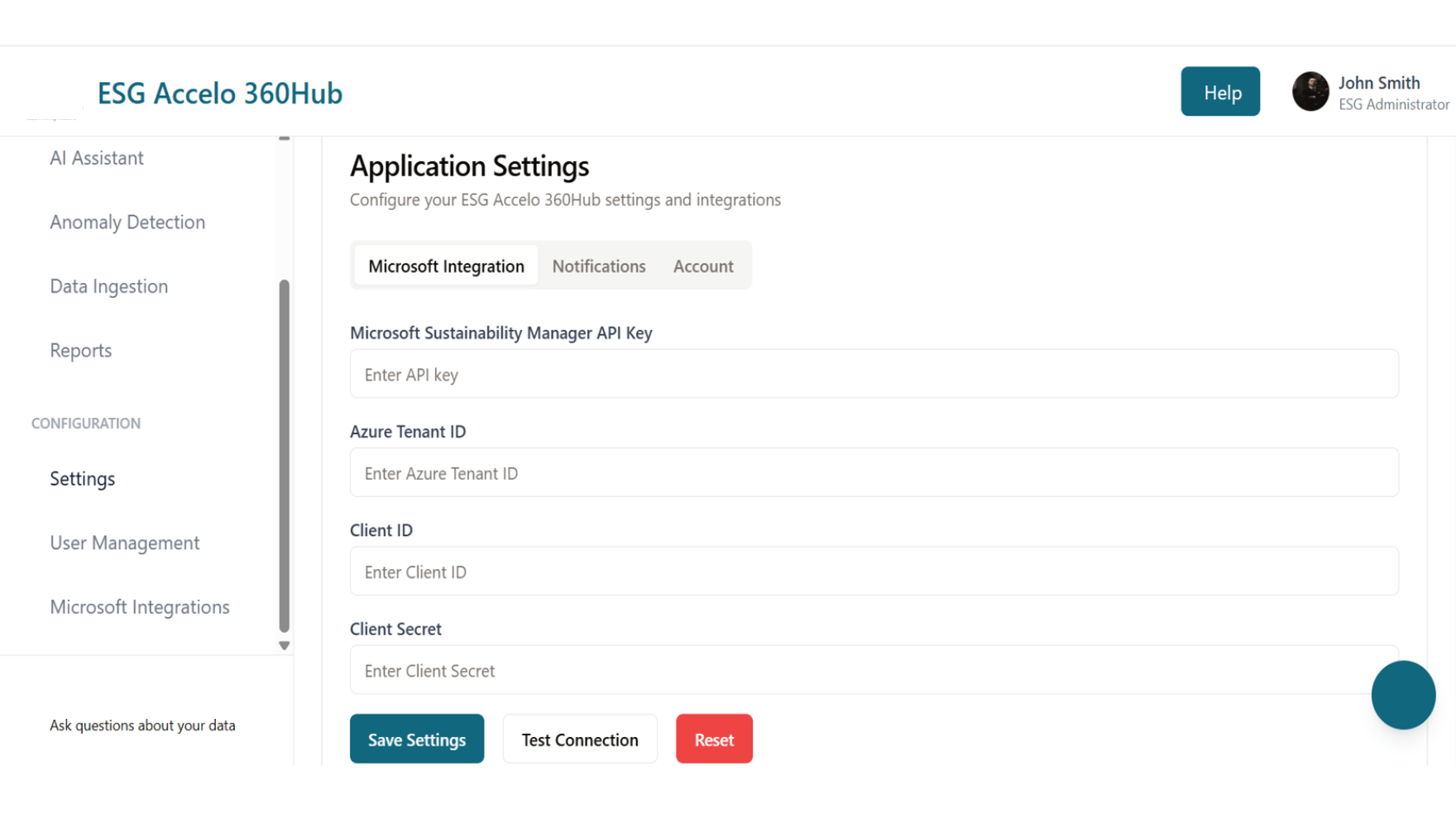Click the Azure Tenant ID label
This screenshot has width=1456, height=833.
408,432
